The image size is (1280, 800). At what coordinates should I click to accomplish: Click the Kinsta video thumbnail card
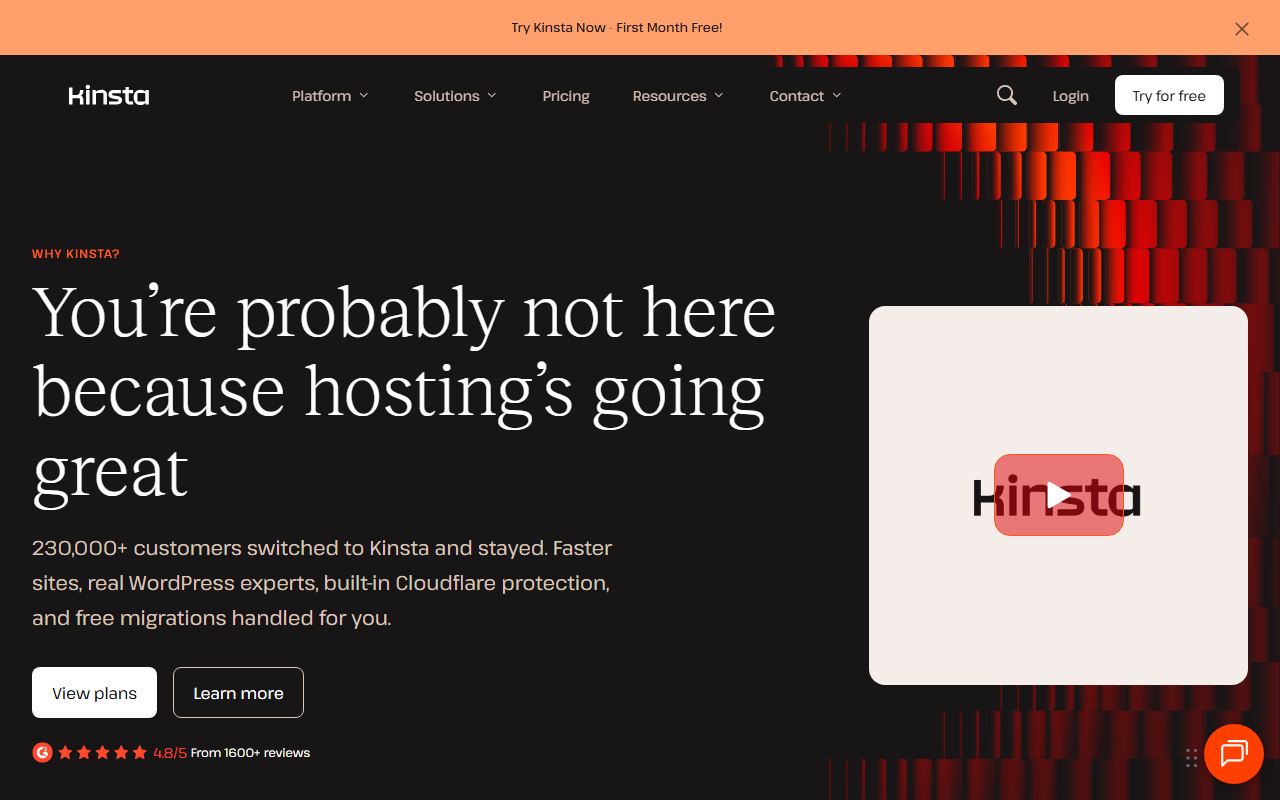[x=1058, y=495]
